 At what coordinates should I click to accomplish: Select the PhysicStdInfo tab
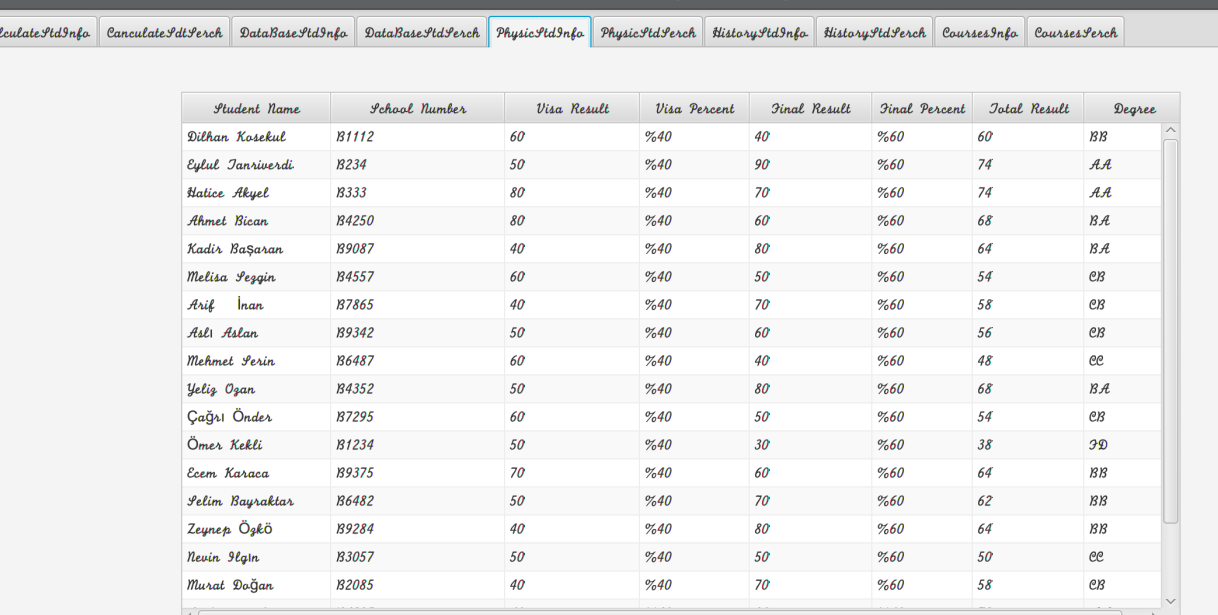[540, 32]
